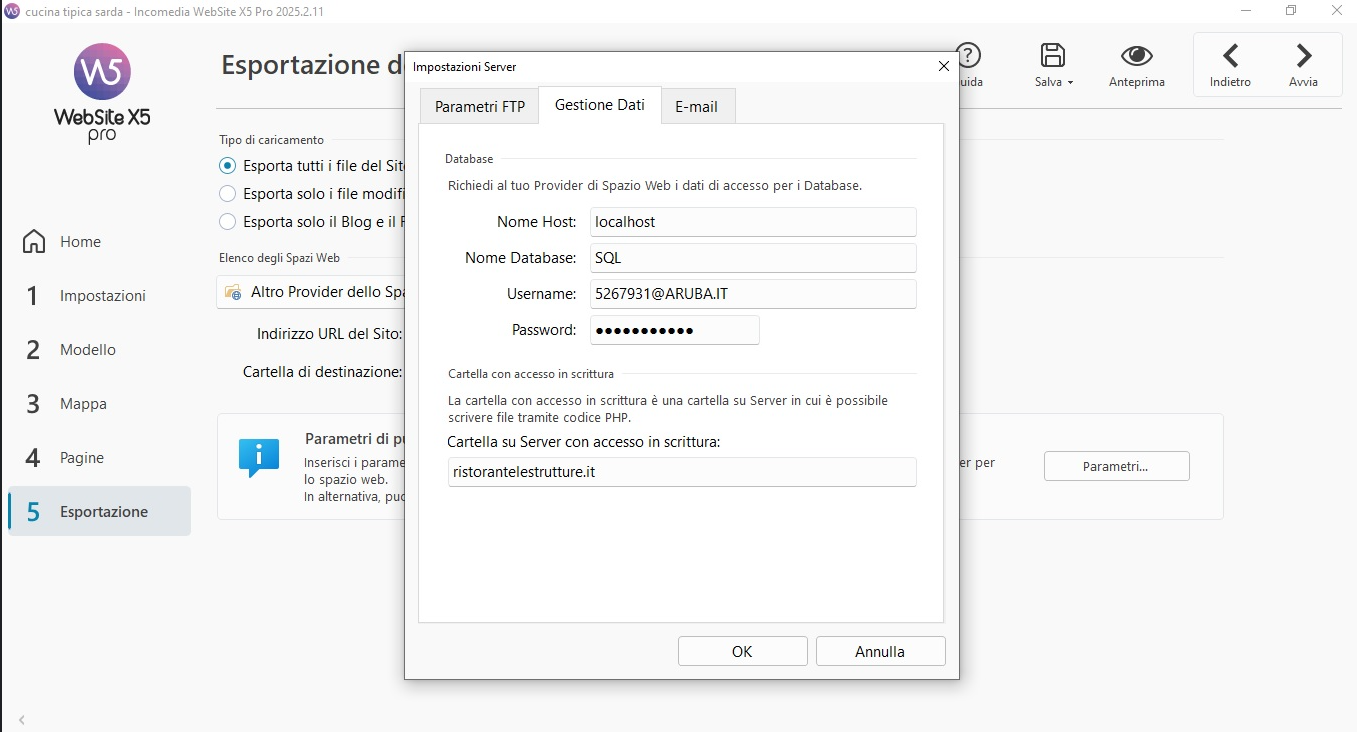Switch to the E-mail tab
The width and height of the screenshot is (1357, 732).
point(696,107)
